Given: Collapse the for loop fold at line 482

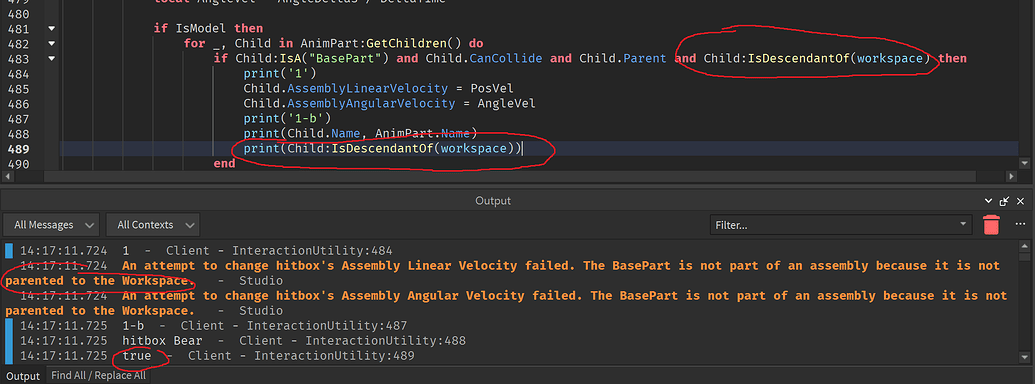Looking at the screenshot, I should click(51, 44).
